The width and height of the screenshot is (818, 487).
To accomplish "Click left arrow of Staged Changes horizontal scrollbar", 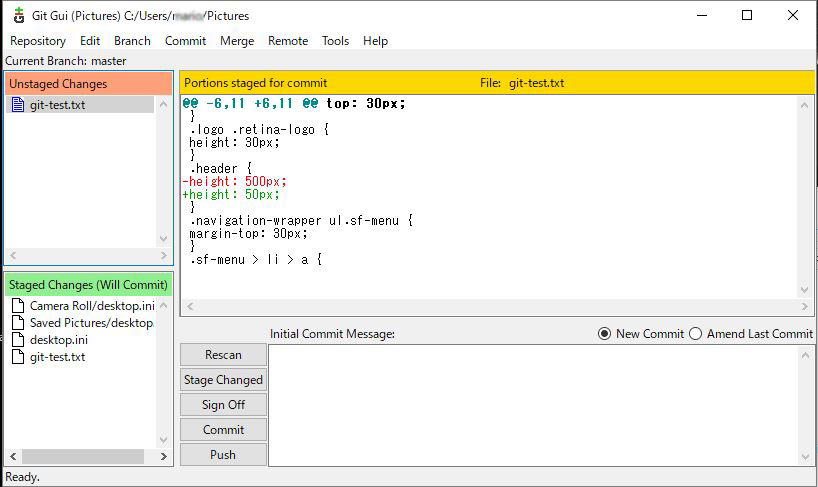I will [14, 457].
